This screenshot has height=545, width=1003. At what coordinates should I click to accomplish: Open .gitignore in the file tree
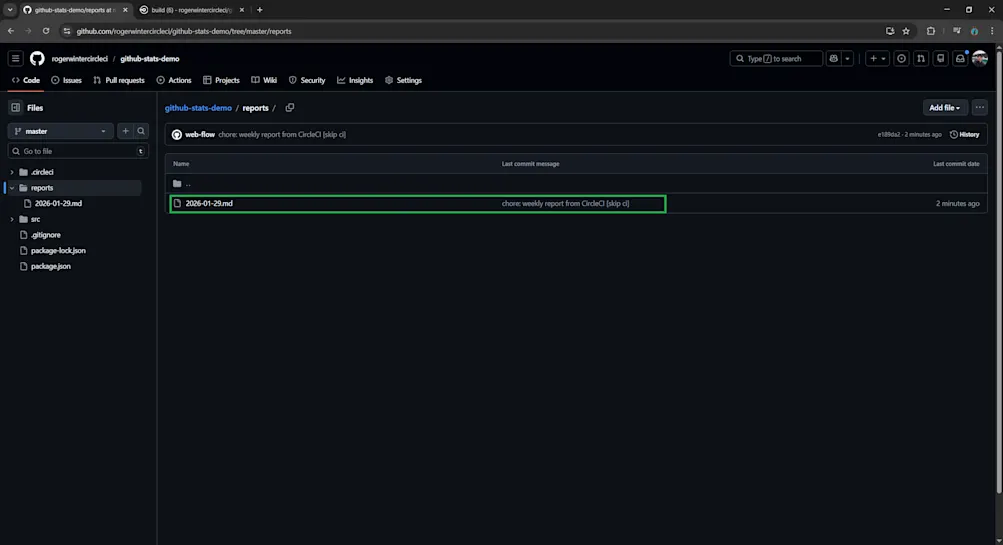[45, 235]
